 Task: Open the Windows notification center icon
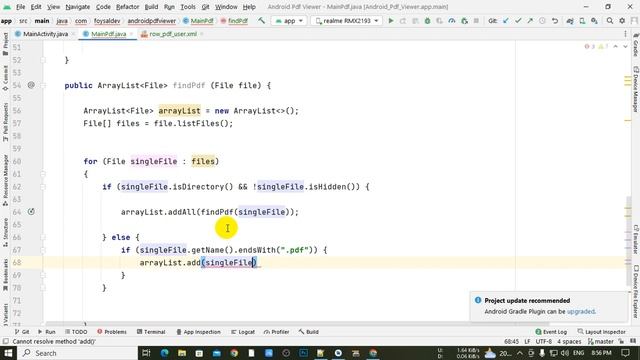click(x=626, y=353)
